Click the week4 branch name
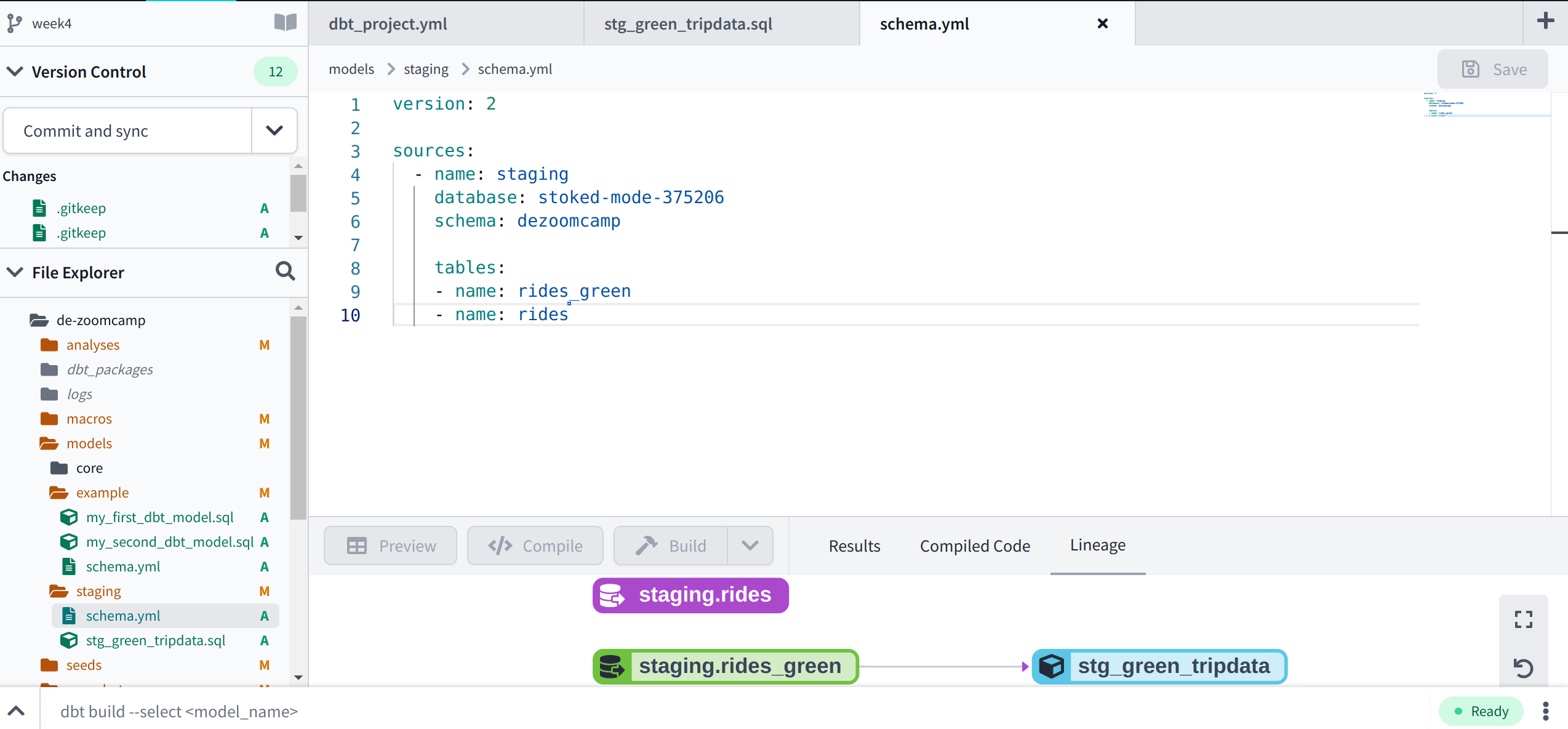The image size is (1568, 729). pos(52,23)
